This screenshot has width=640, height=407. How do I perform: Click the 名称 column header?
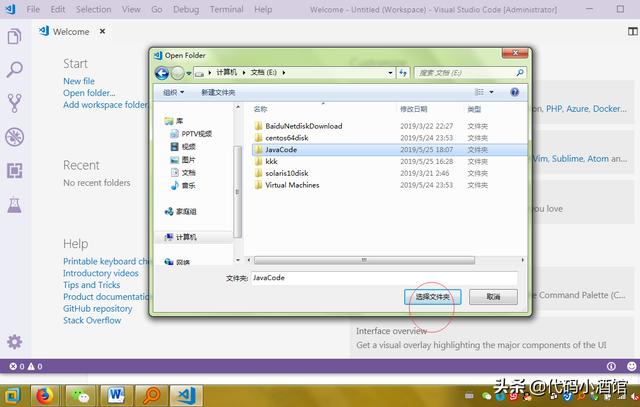coord(260,109)
